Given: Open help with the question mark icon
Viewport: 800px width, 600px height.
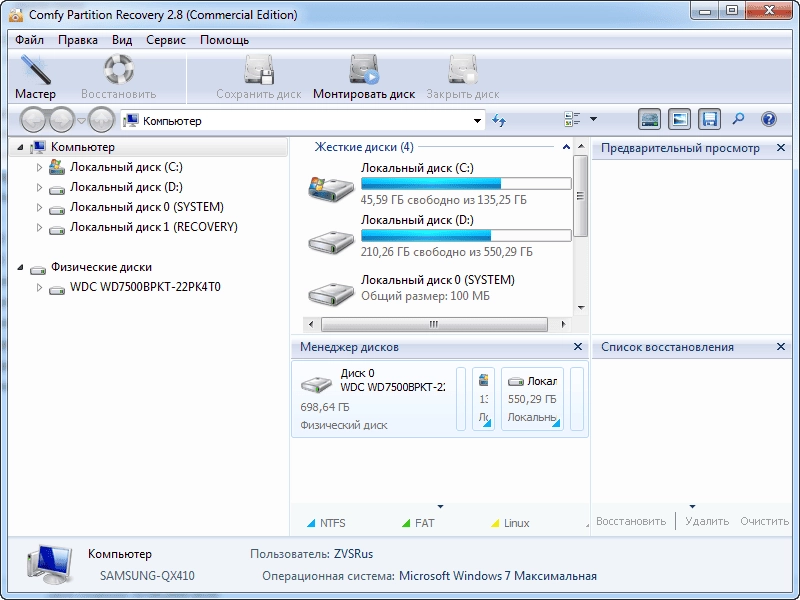Looking at the screenshot, I should tap(768, 119).
